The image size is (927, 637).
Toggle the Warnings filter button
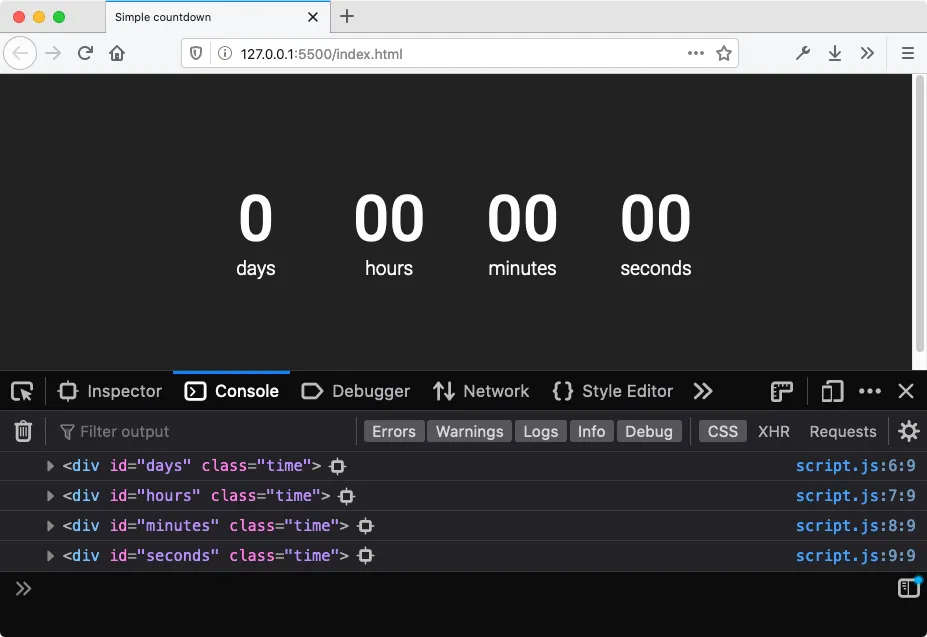(x=469, y=431)
